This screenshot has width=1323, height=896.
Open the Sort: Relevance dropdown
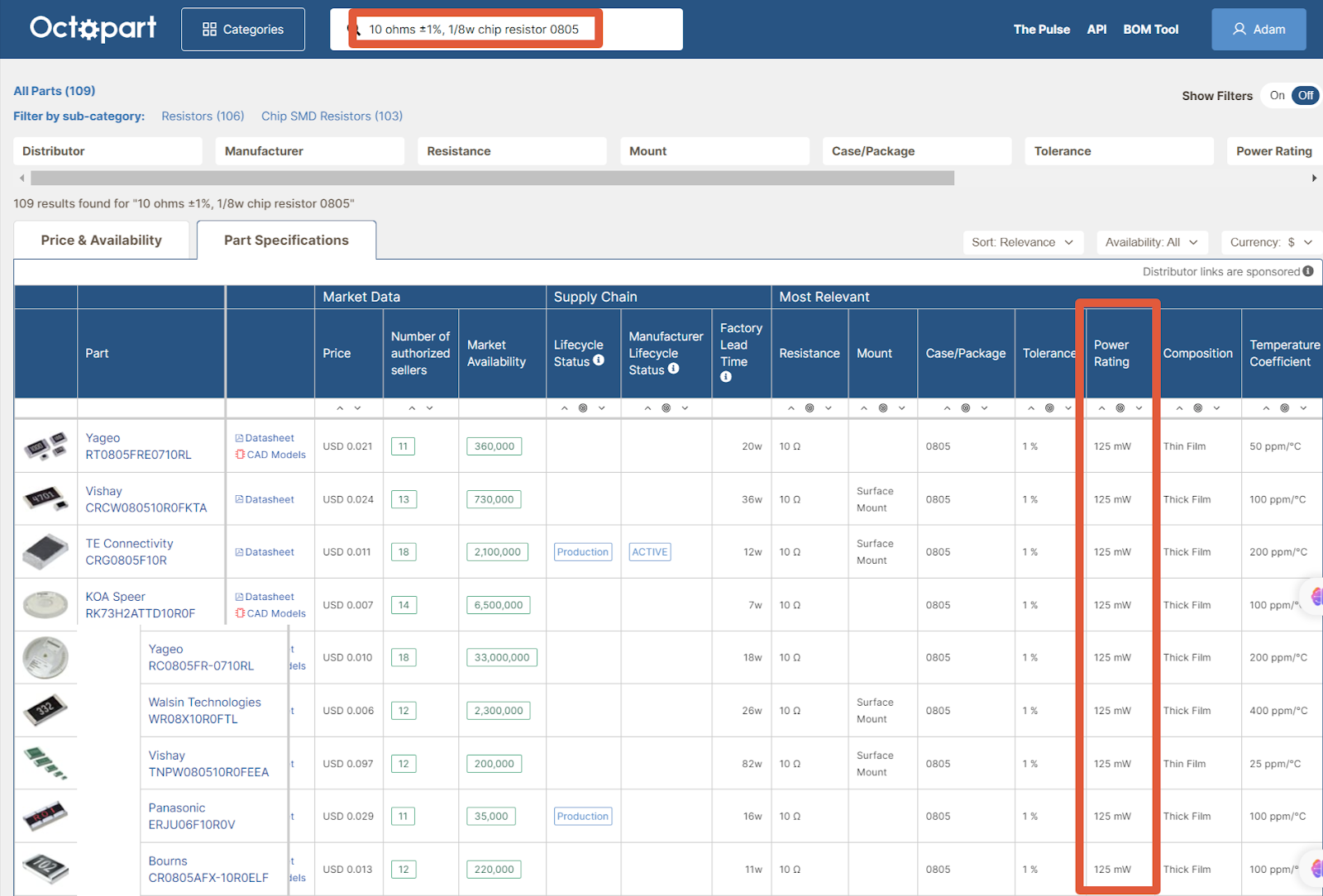pos(1023,242)
